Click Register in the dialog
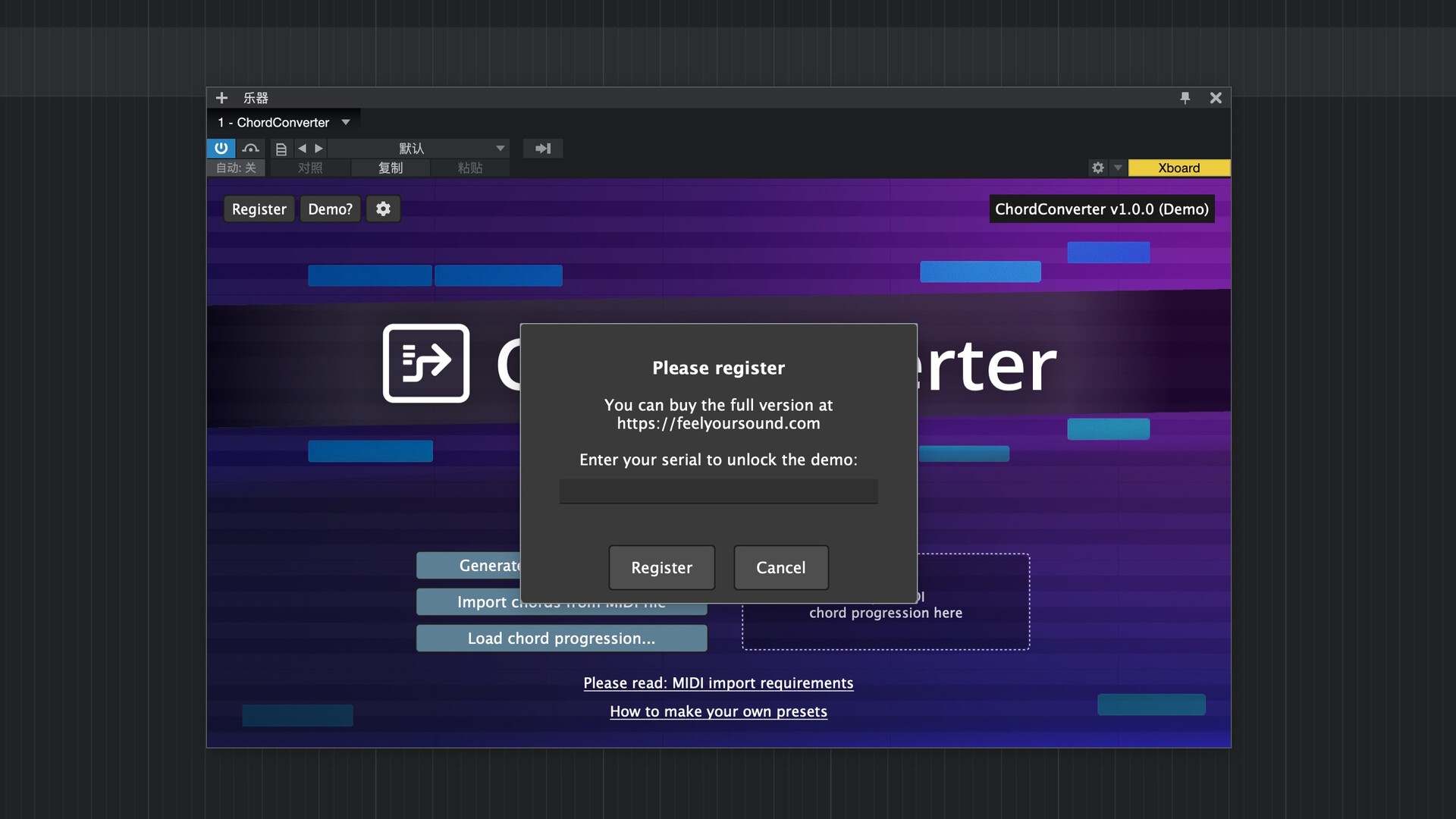 661,567
